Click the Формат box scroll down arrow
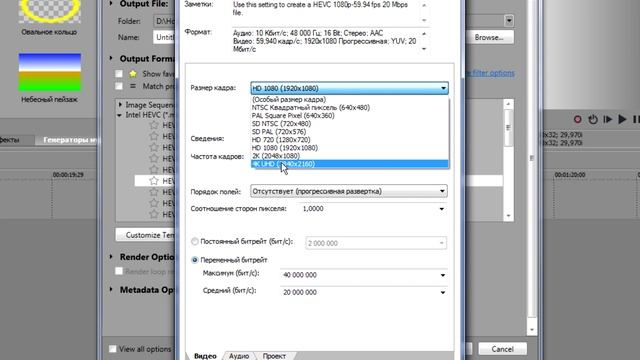Viewport: 640px width, 360px height. pos(424,49)
